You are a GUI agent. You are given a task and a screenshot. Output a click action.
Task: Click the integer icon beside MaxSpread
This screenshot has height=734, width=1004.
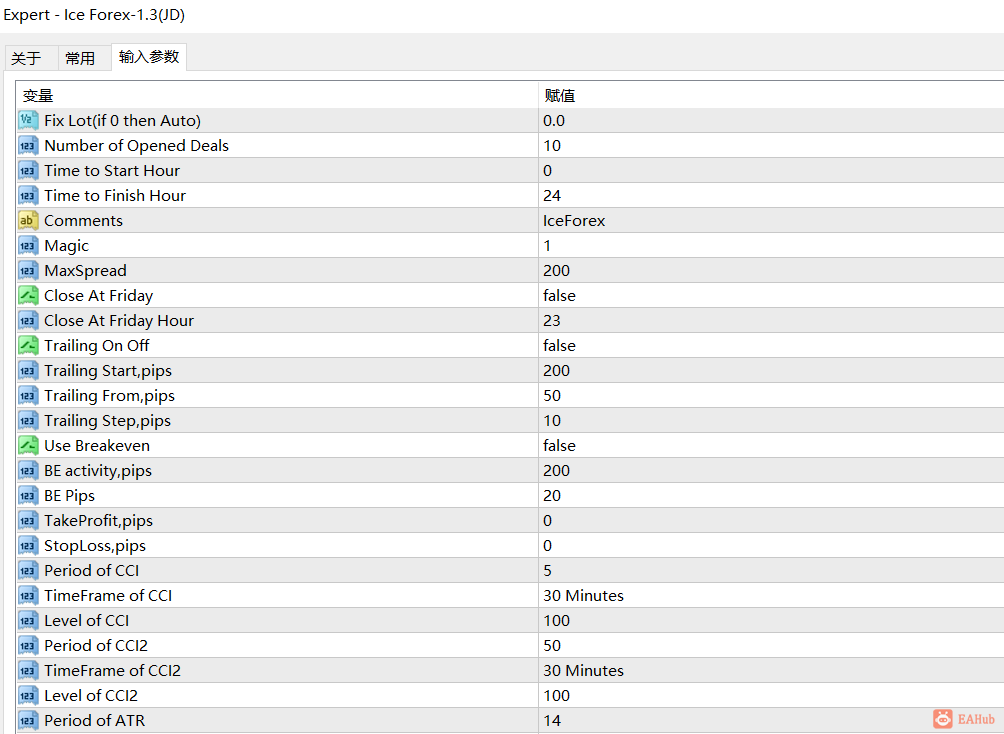tap(28, 270)
